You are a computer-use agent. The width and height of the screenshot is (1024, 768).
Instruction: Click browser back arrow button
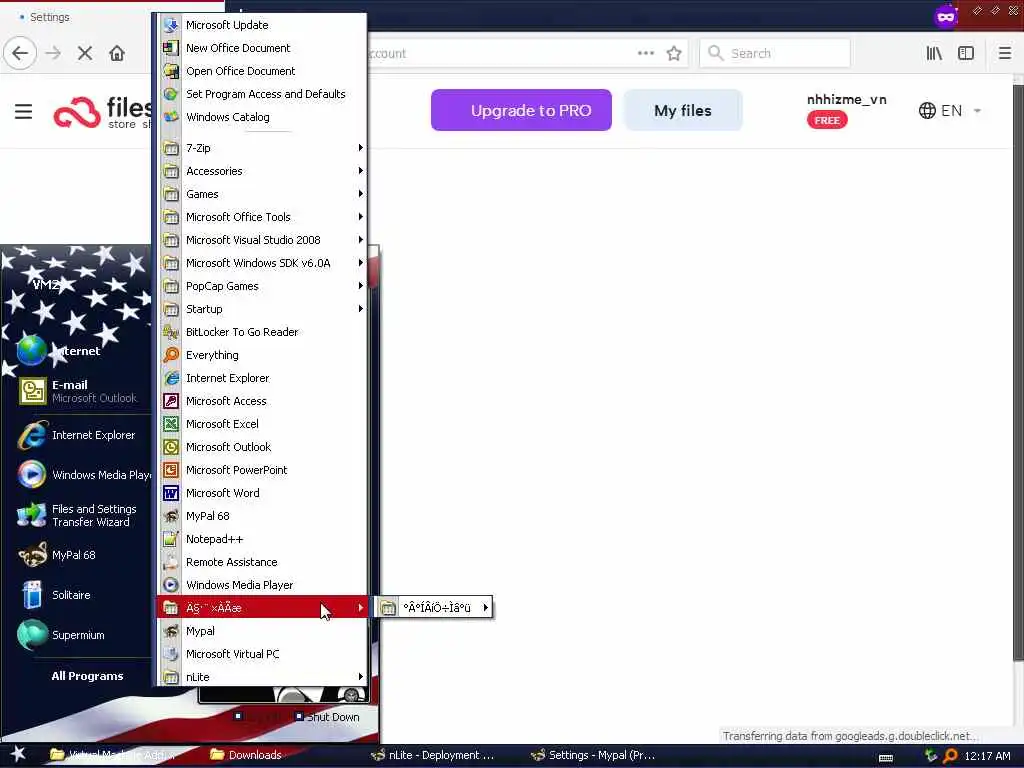pos(20,53)
